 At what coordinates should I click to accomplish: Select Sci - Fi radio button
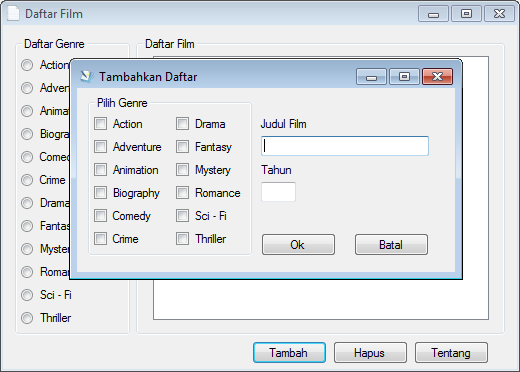27,295
